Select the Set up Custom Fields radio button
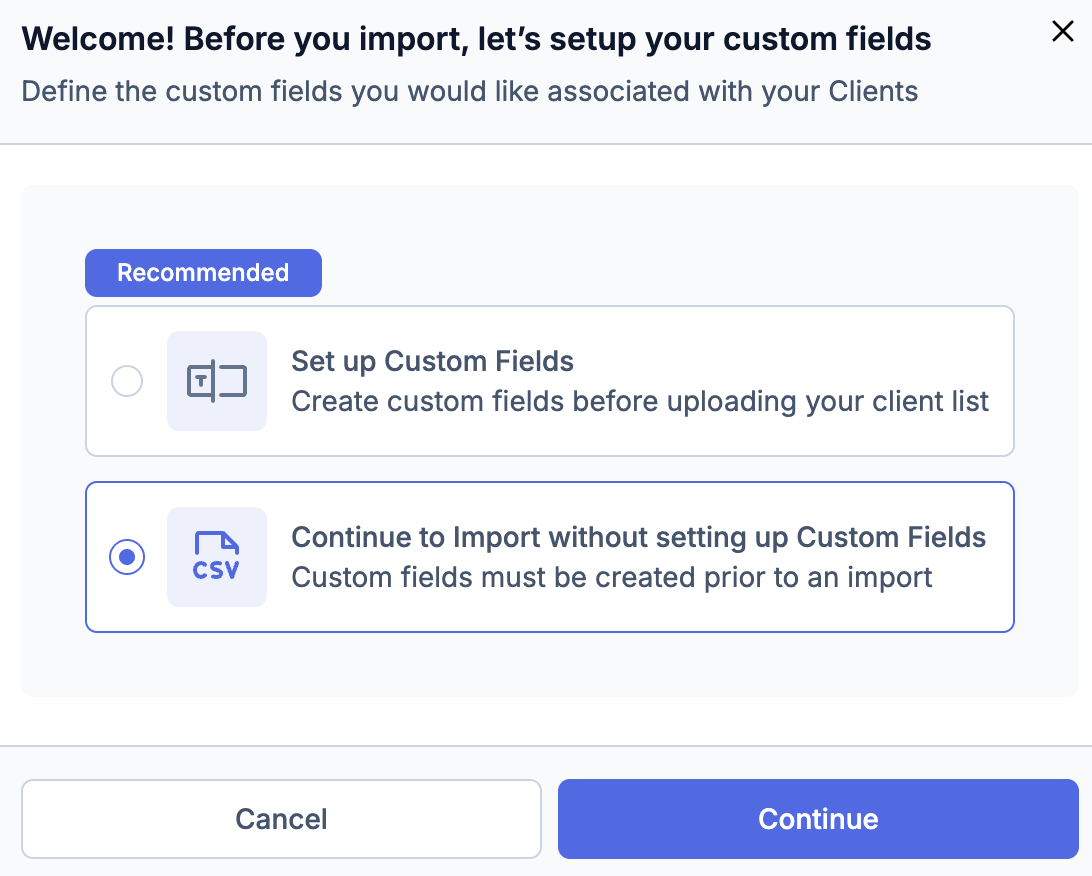The height and width of the screenshot is (876, 1092). click(x=127, y=381)
